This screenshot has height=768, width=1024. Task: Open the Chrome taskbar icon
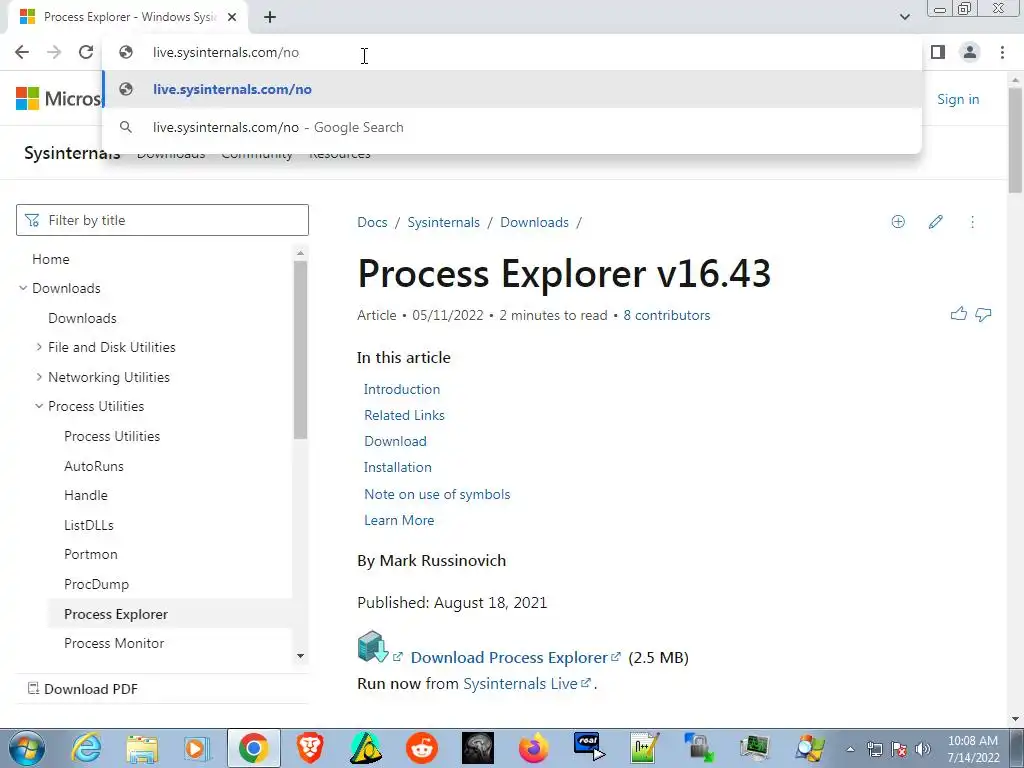253,748
